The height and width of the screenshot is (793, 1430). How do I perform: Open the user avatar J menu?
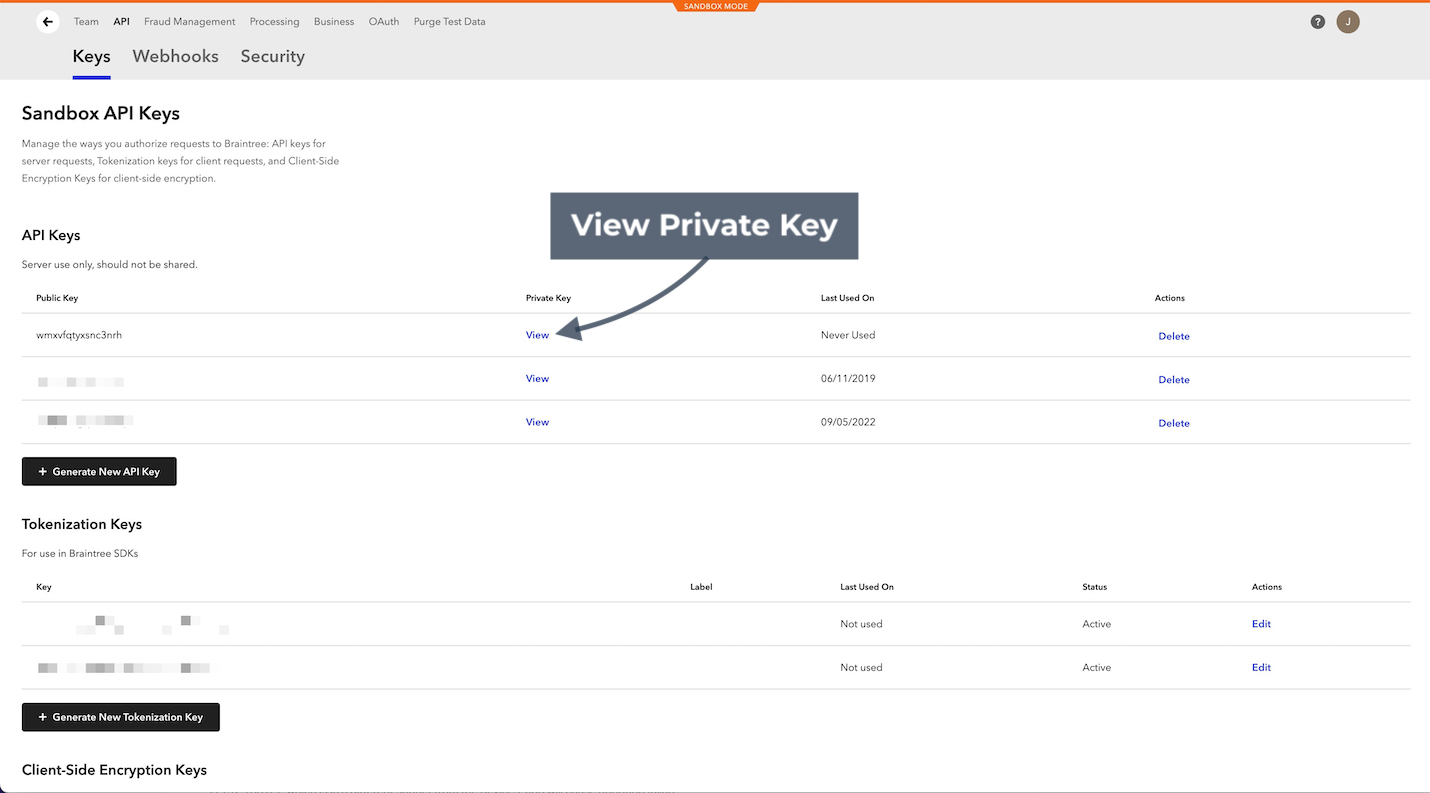click(x=1347, y=21)
